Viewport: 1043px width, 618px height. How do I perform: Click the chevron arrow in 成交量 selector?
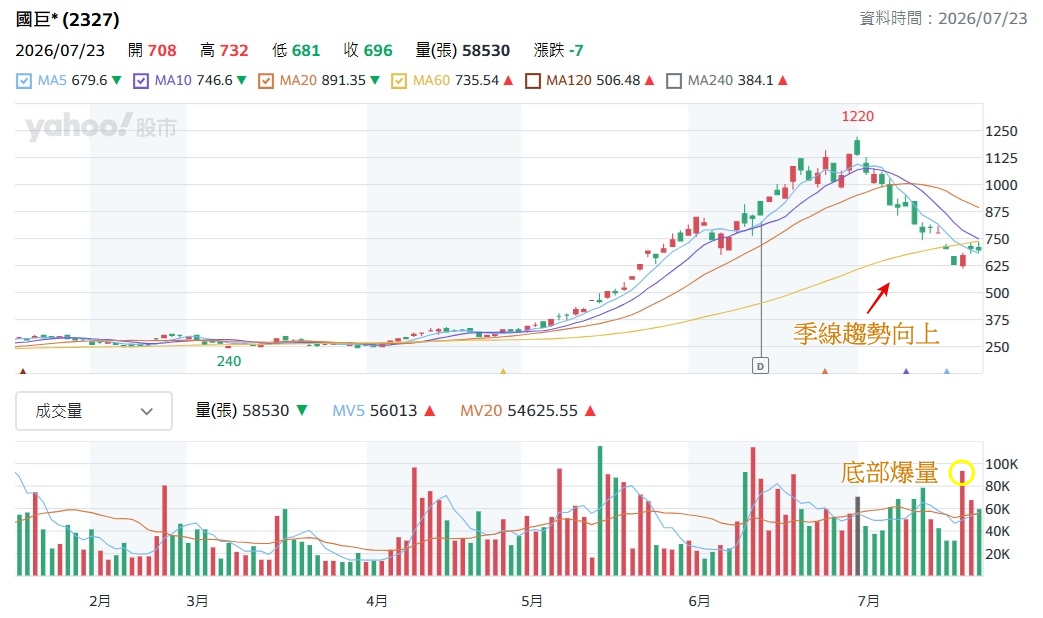[x=147, y=412]
